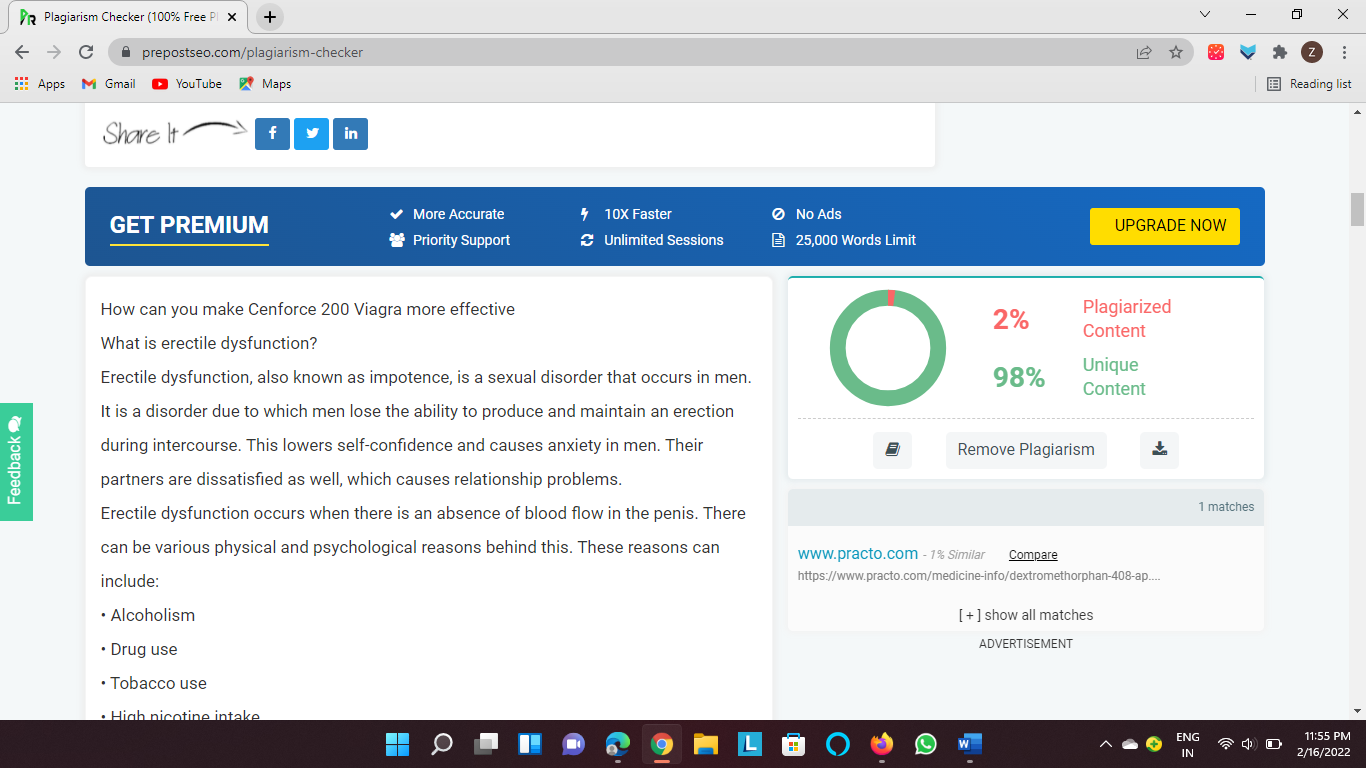1366x768 pixels.
Task: Close the Plagiarism Checker tab
Action: (x=232, y=17)
